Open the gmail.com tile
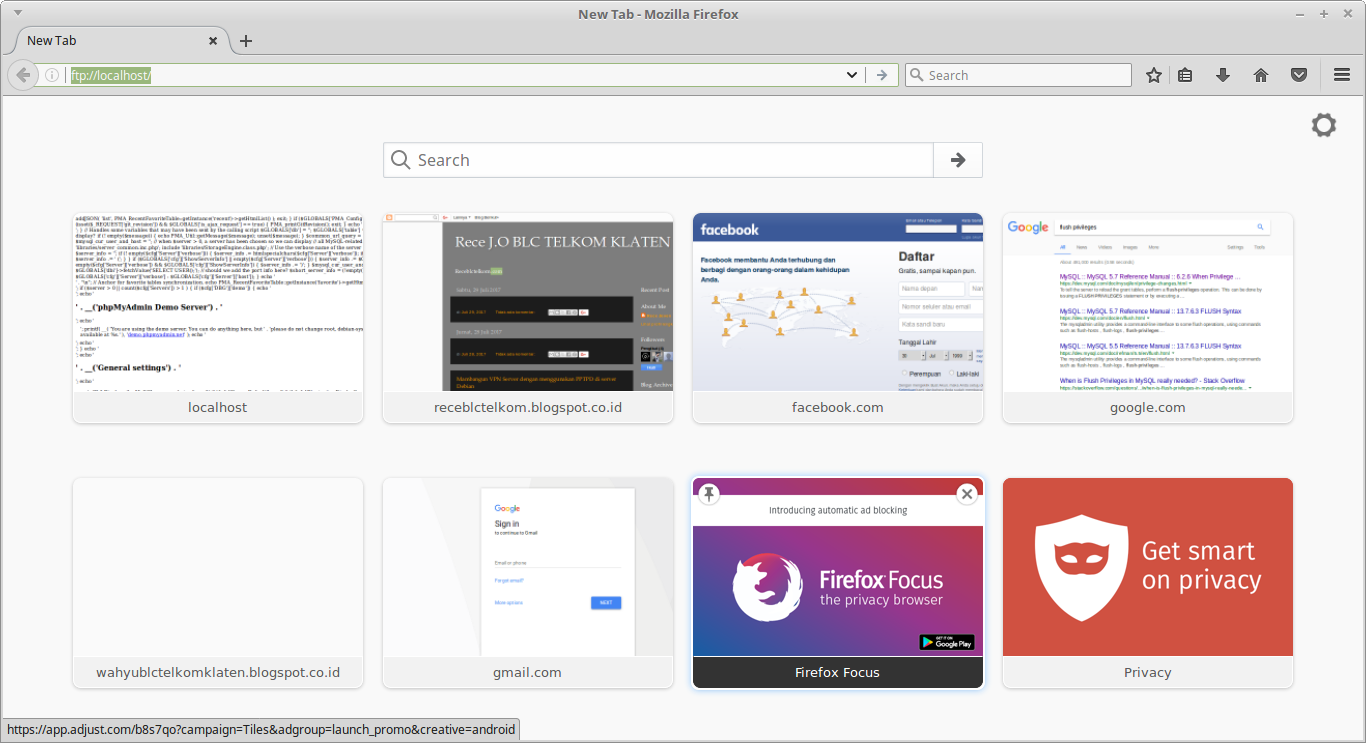Screen dimensions: 1366x743 527,567
